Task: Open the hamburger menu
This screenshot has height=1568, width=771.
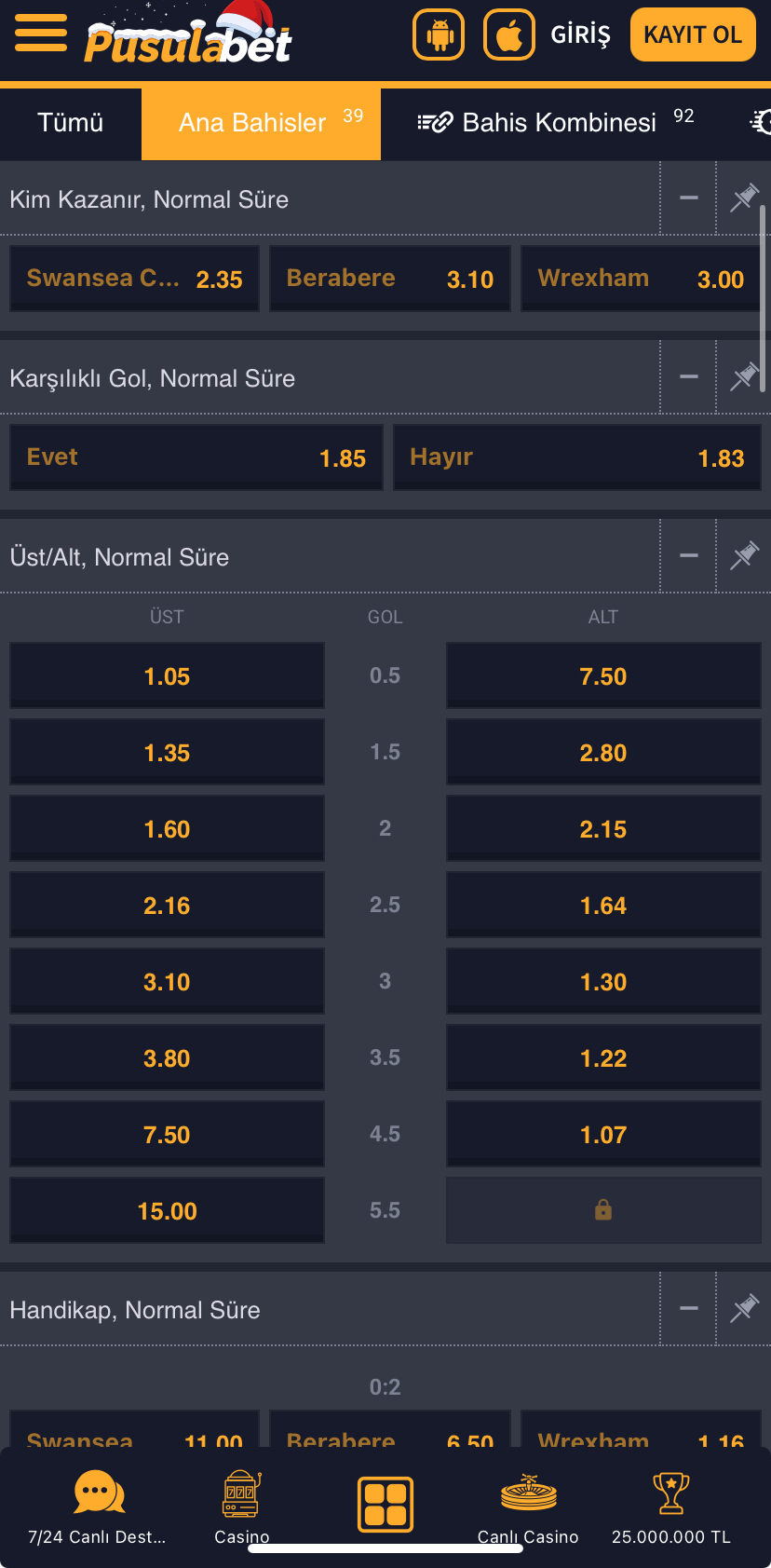Action: tap(41, 34)
